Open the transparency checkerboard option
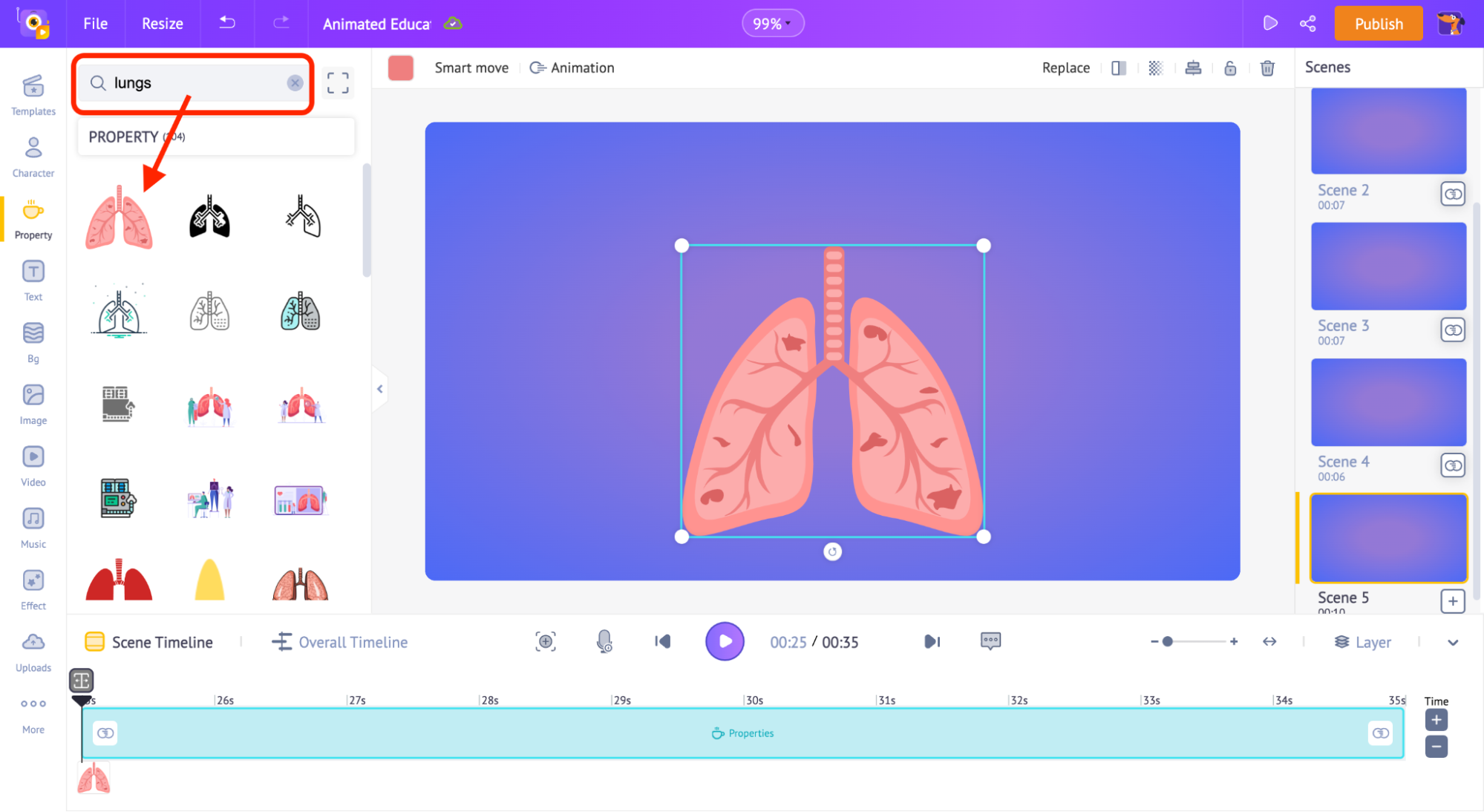Screen dimensions: 1484x812 pyautogui.click(x=1155, y=68)
